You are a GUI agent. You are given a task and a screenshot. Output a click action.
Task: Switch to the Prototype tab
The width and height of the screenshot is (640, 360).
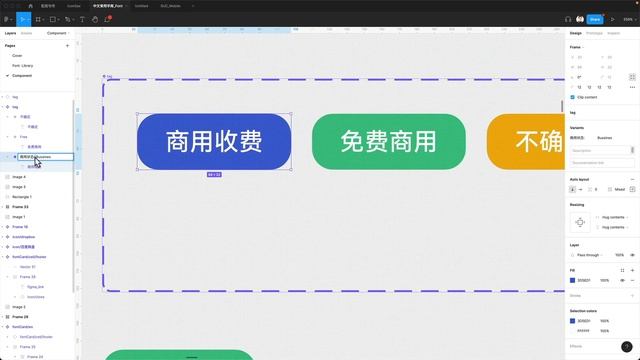[x=594, y=33]
